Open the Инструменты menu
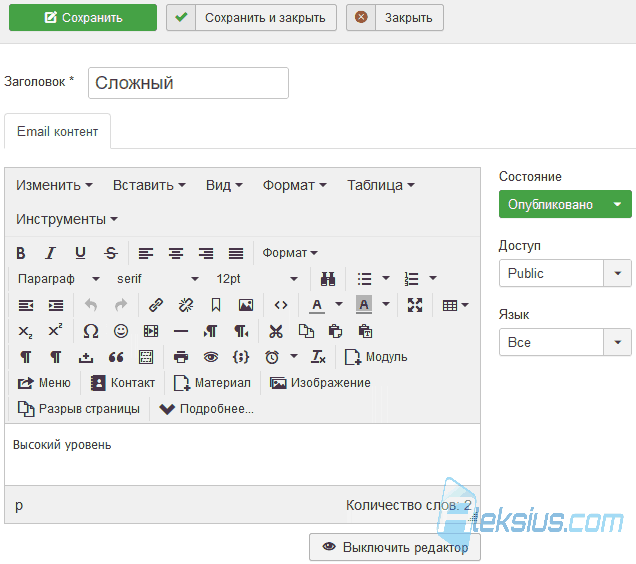 point(67,220)
